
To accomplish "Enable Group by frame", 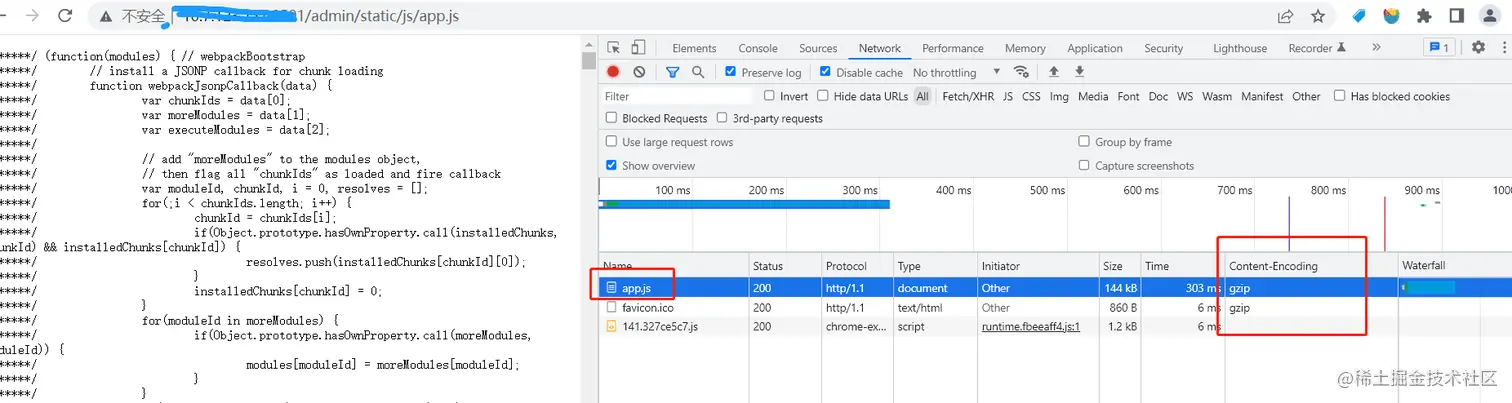I will click(1084, 142).
